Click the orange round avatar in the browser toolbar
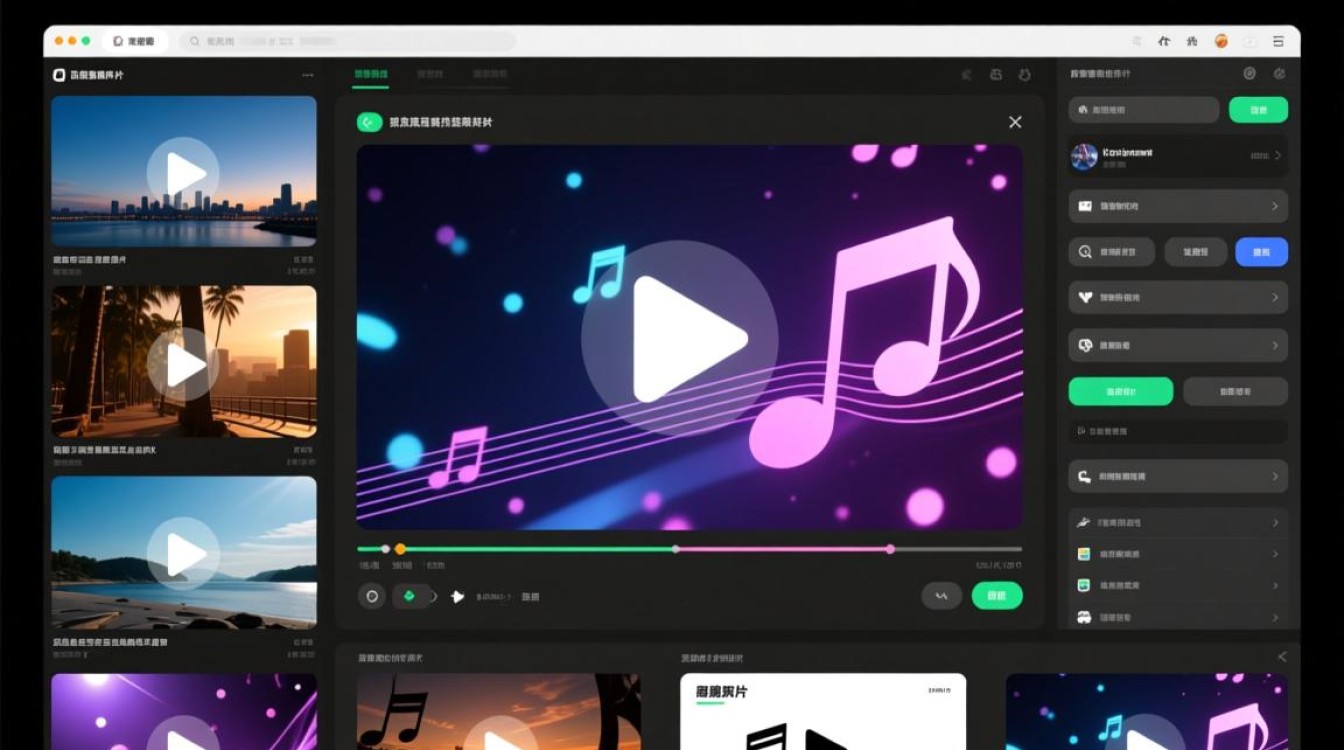Screen dimensions: 1344x750 coord(1221,41)
